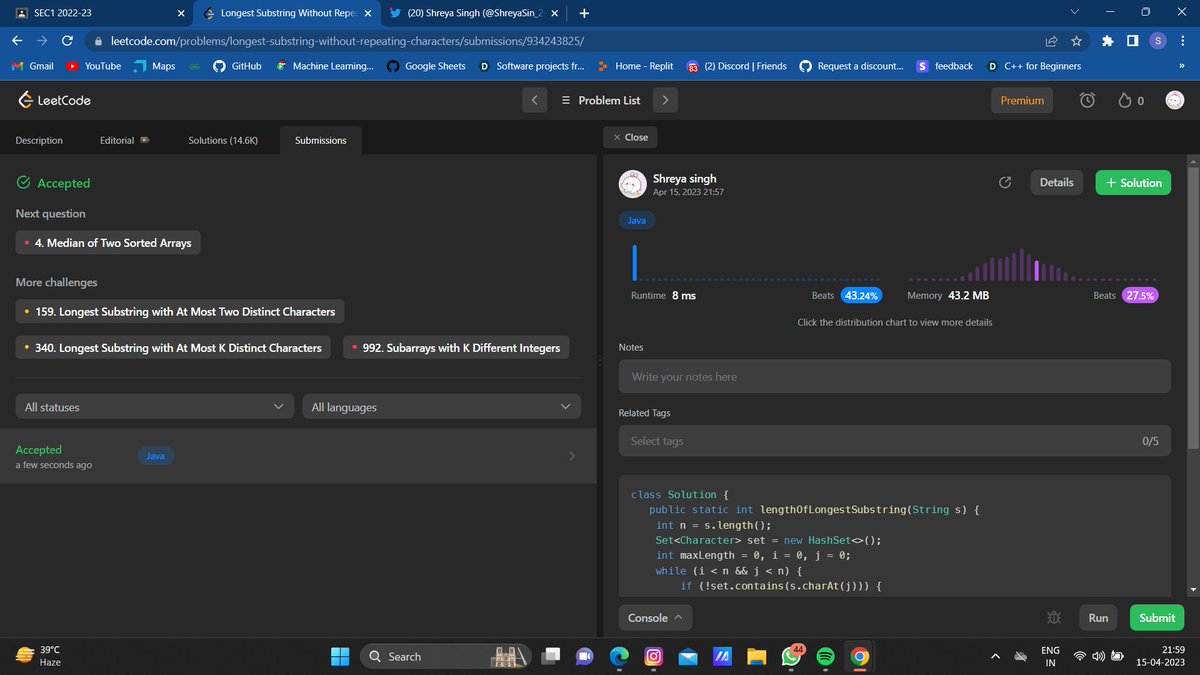Open problem 340 At Most K Distinct Characters
The height and width of the screenshot is (675, 1200).
click(x=173, y=348)
